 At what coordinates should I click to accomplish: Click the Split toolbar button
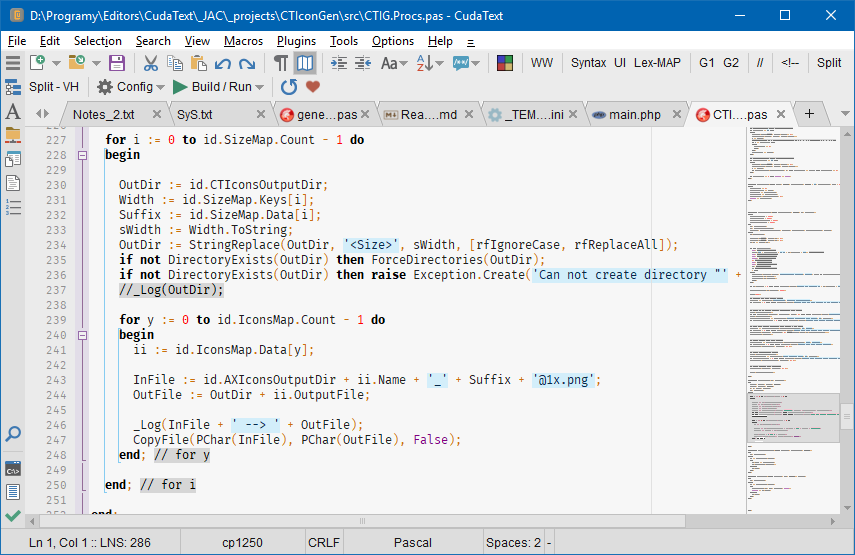point(829,63)
